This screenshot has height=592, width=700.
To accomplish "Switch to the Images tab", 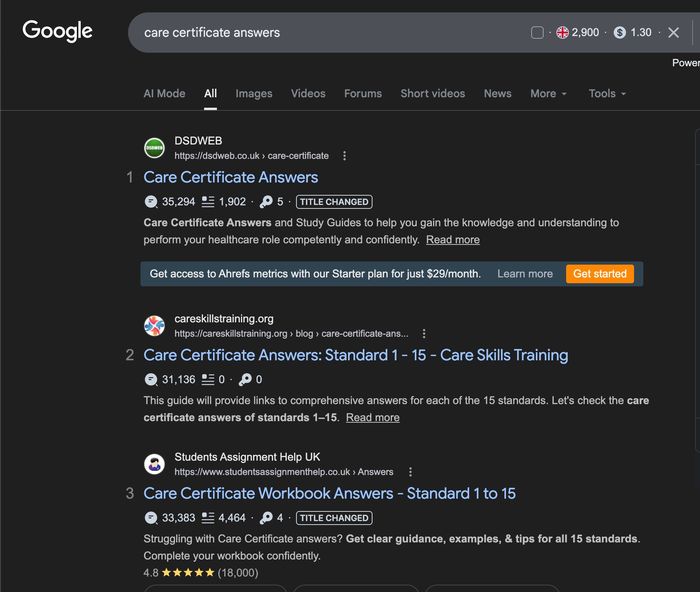I will pyautogui.click(x=254, y=94).
